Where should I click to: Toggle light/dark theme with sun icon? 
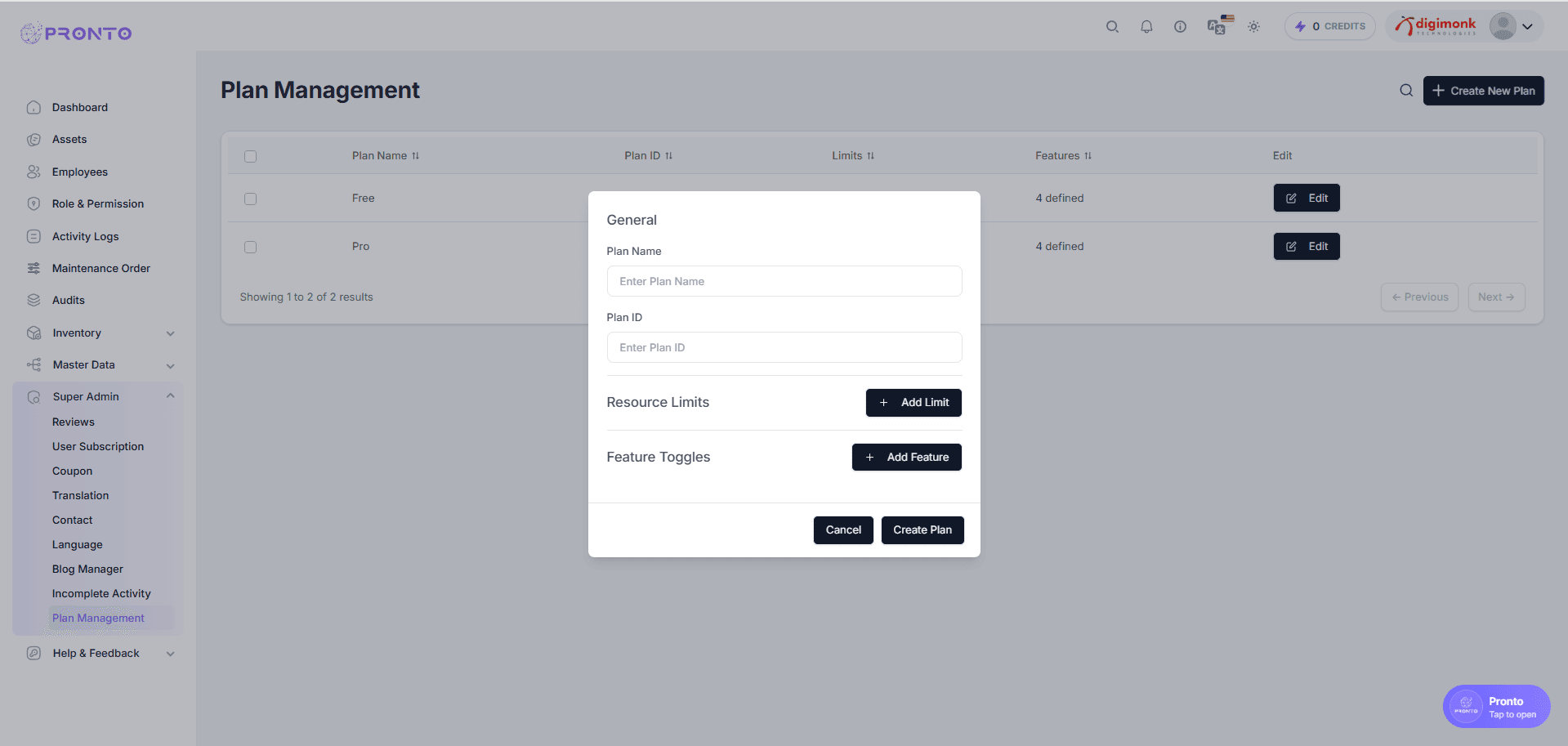pyautogui.click(x=1253, y=26)
